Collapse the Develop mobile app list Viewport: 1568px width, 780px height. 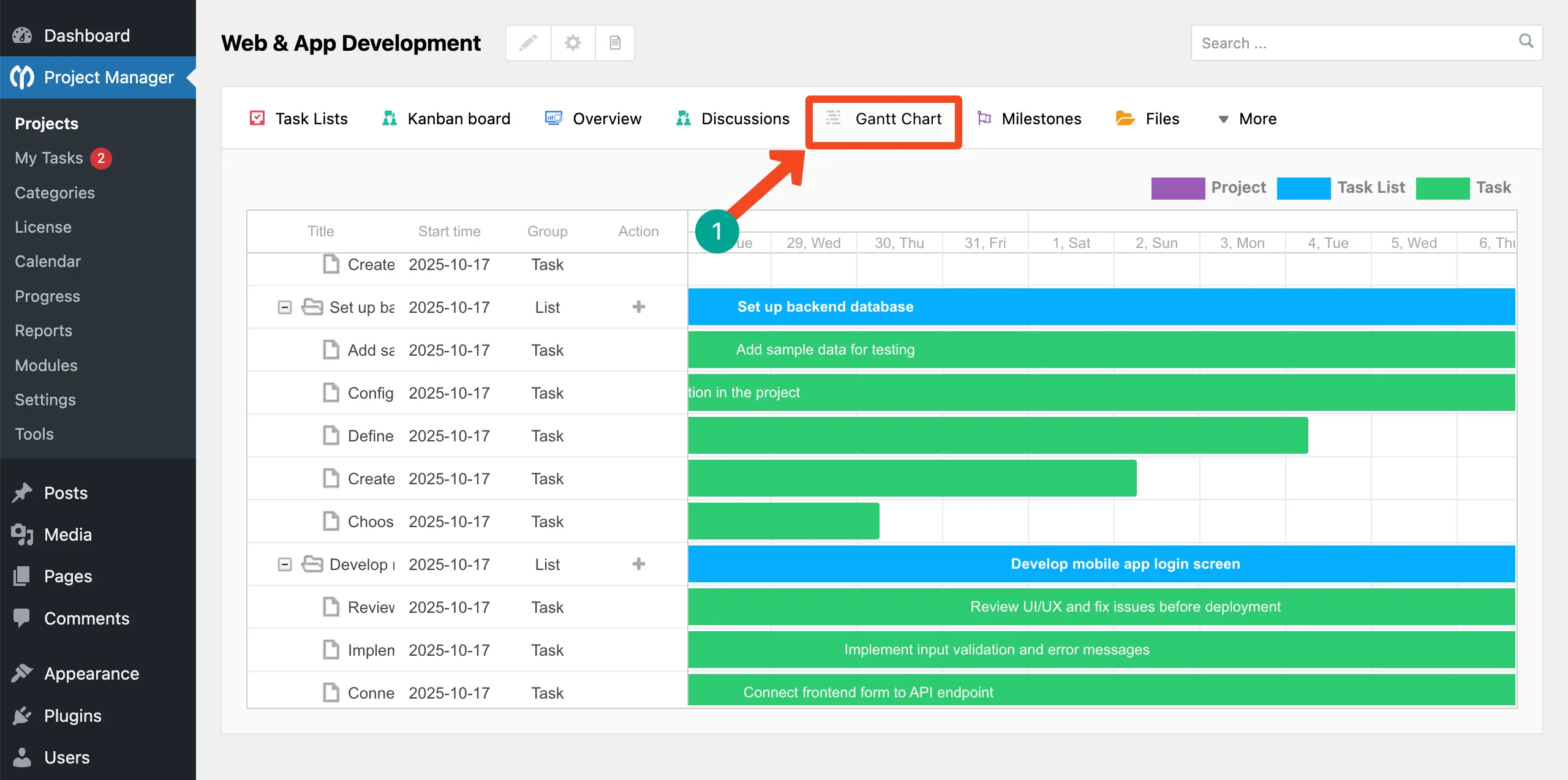tap(285, 564)
